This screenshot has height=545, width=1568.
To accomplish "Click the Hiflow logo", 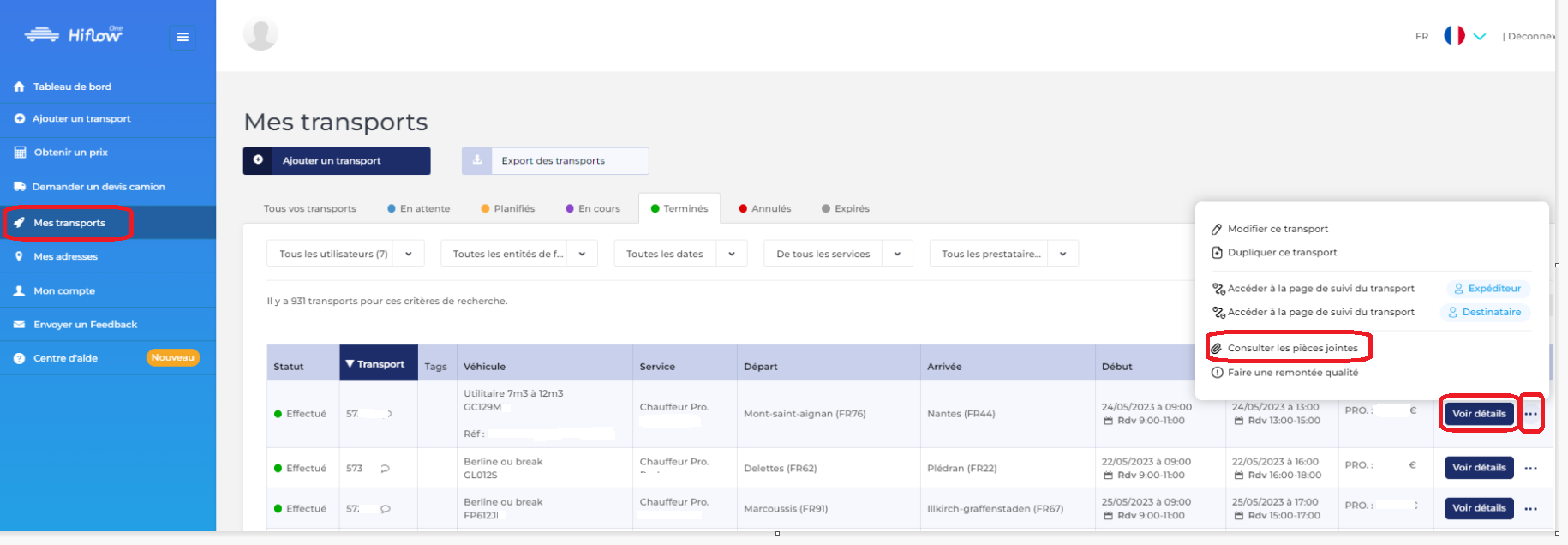I will (x=74, y=34).
